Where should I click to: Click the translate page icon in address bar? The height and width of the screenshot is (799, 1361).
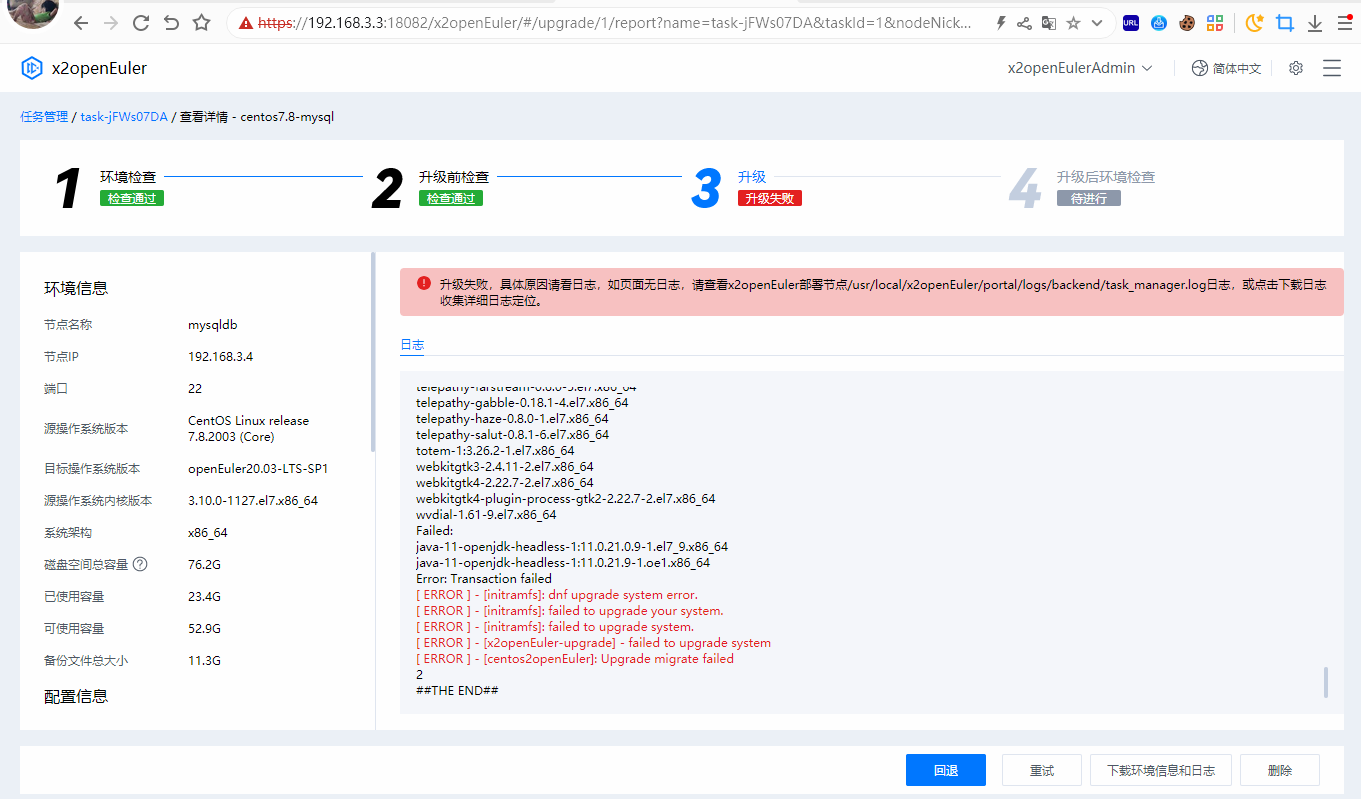tap(1049, 22)
